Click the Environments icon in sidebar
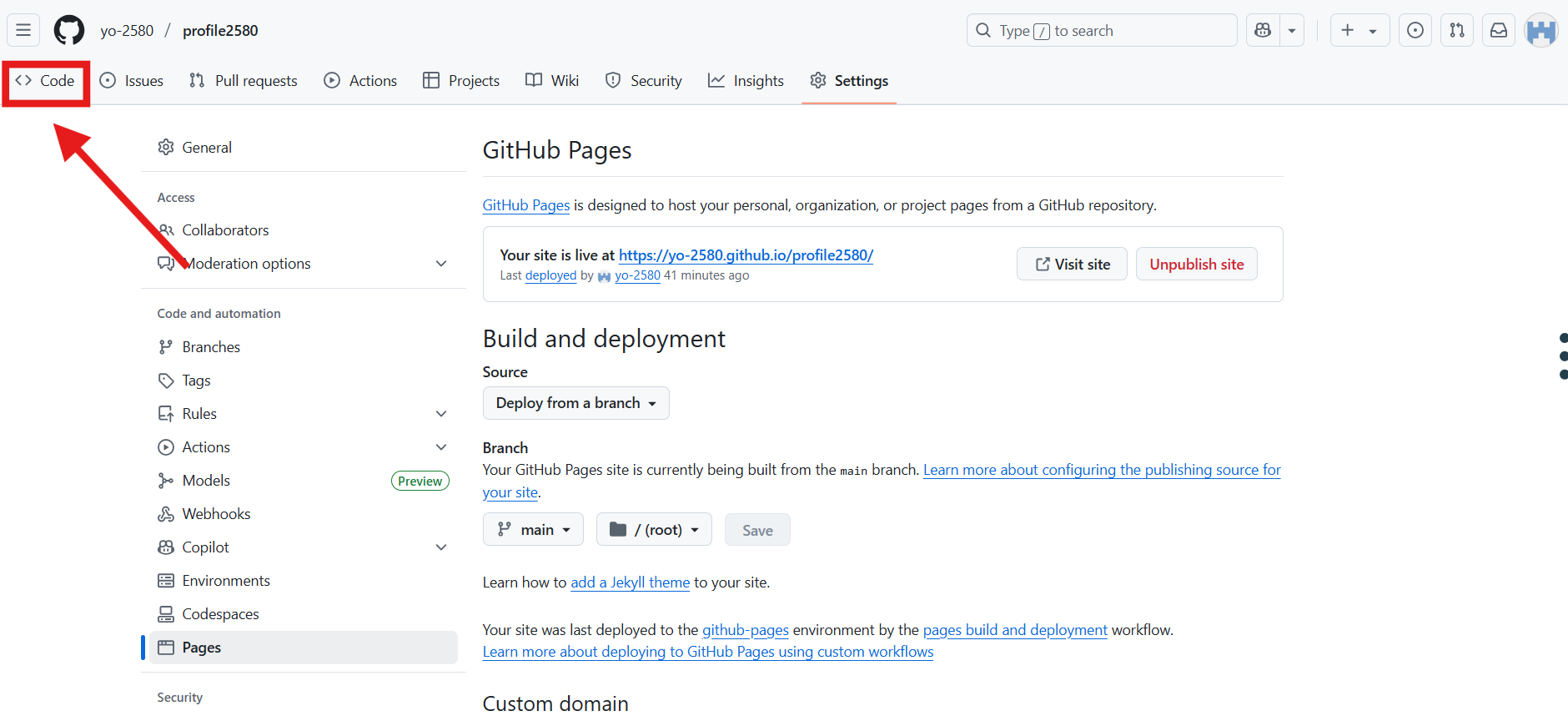 (166, 580)
